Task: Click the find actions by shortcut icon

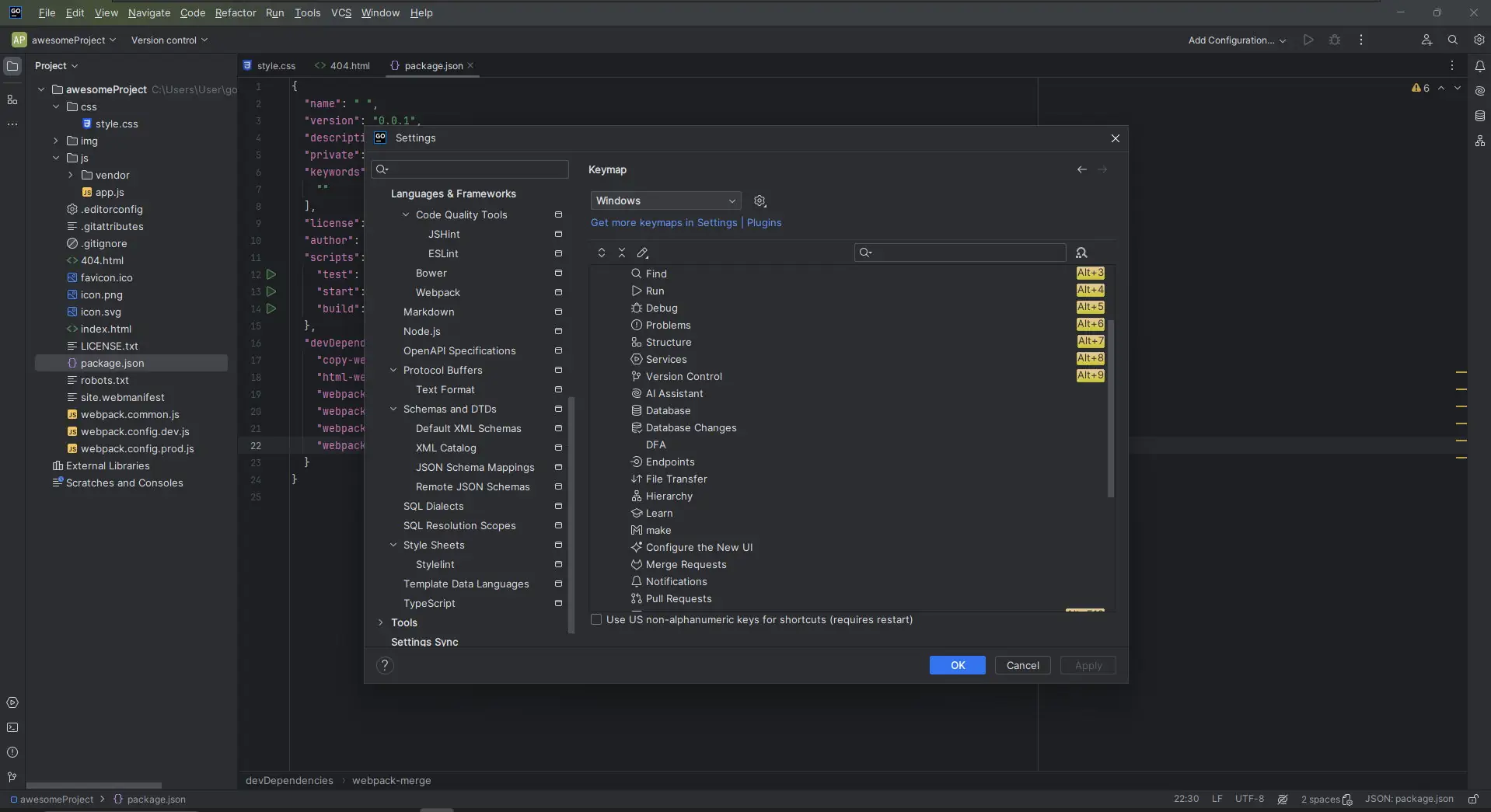Action: tap(1081, 253)
